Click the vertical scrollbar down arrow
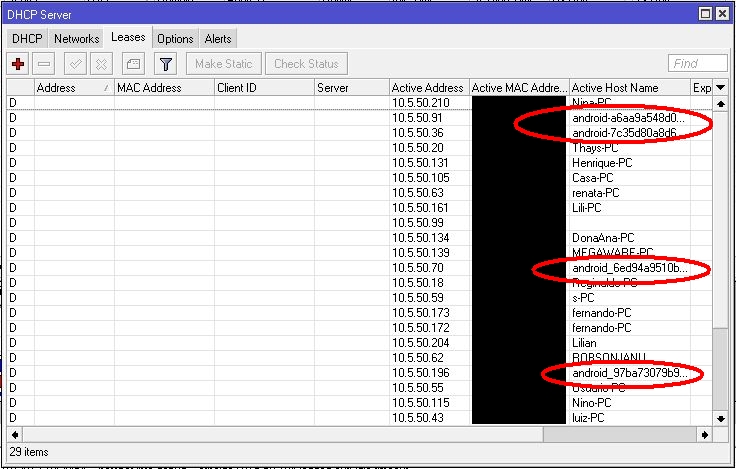The image size is (736, 469). (x=721, y=418)
